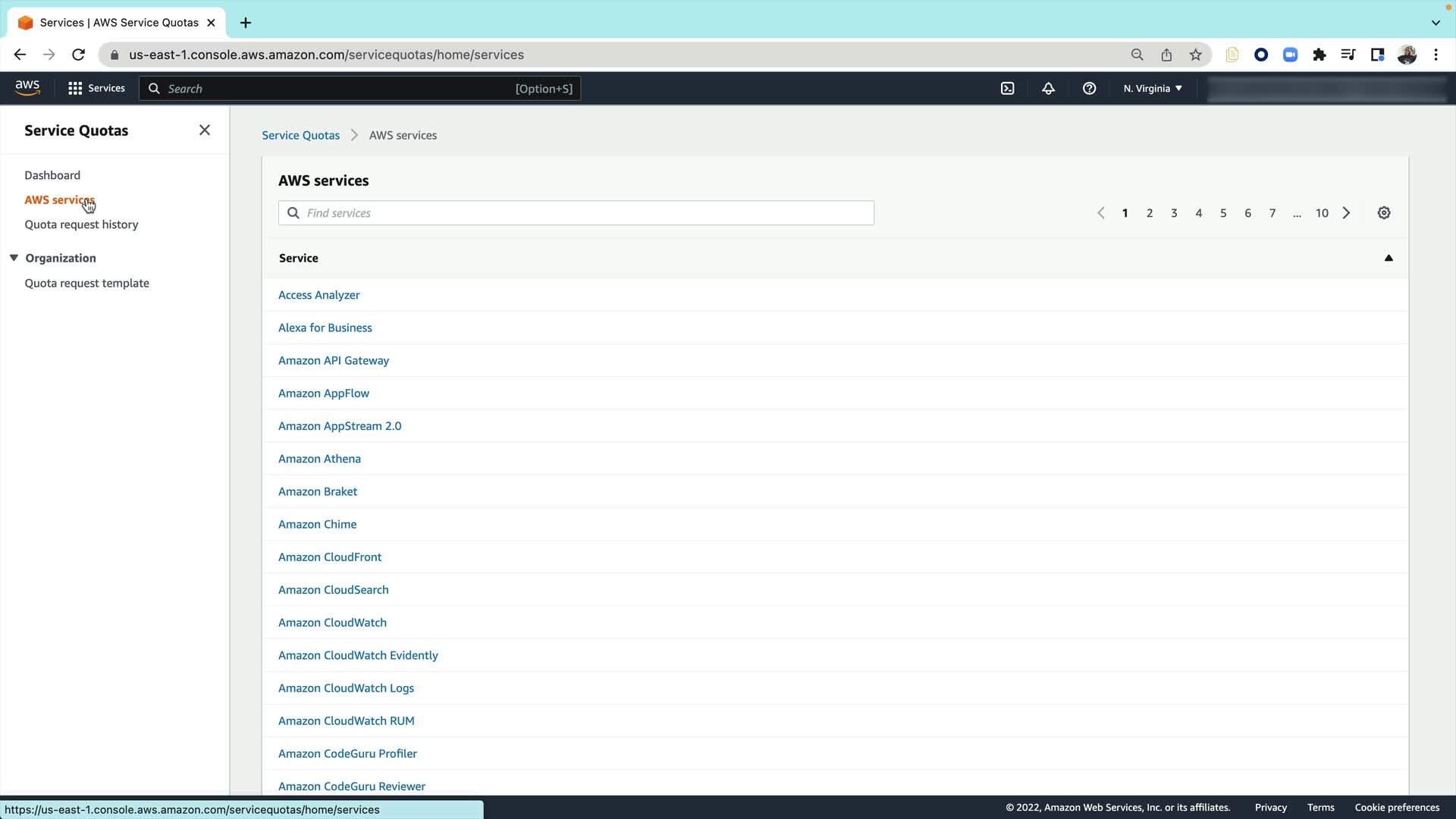1456x819 pixels.
Task: Open the Services grid menu
Action: click(96, 89)
